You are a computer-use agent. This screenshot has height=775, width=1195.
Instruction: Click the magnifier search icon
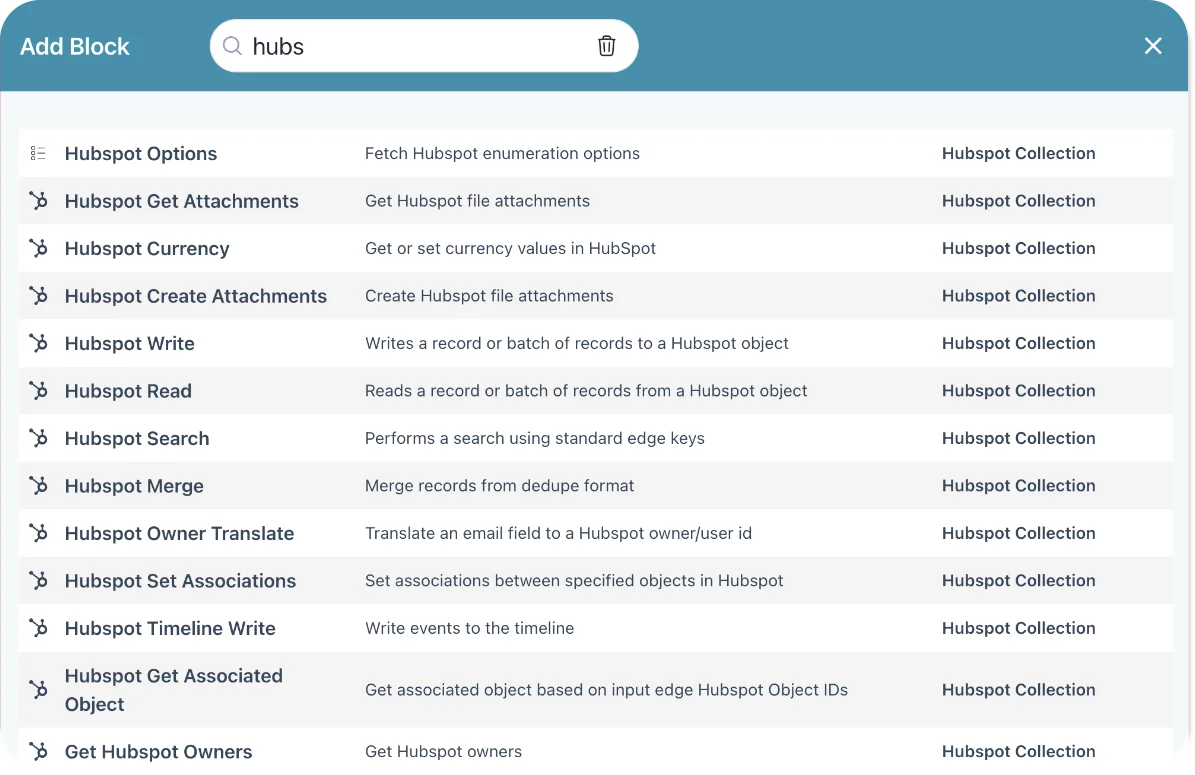[x=232, y=46]
